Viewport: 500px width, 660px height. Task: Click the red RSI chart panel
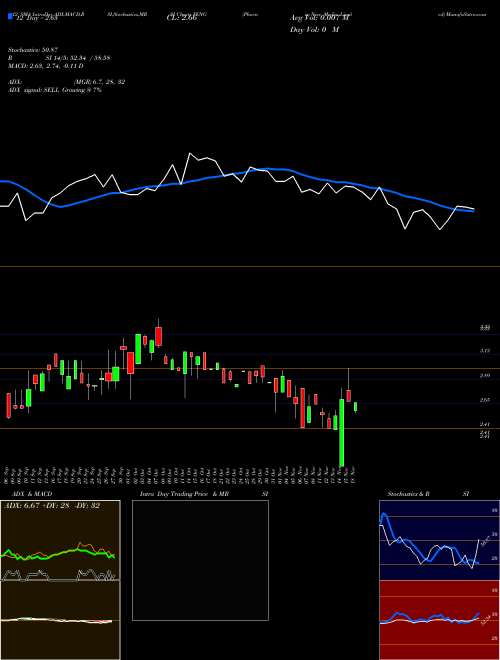pos(439,620)
